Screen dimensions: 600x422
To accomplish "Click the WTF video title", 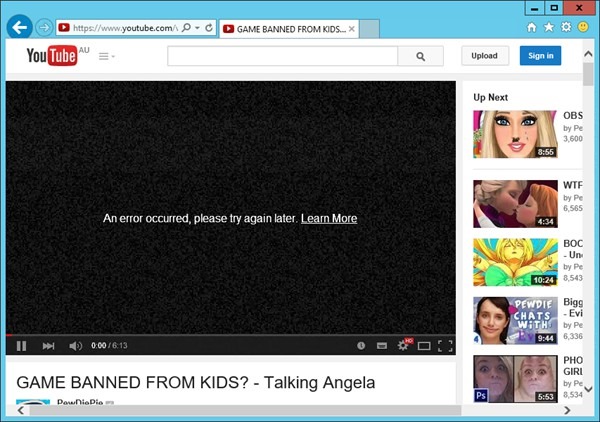I will 573,185.
